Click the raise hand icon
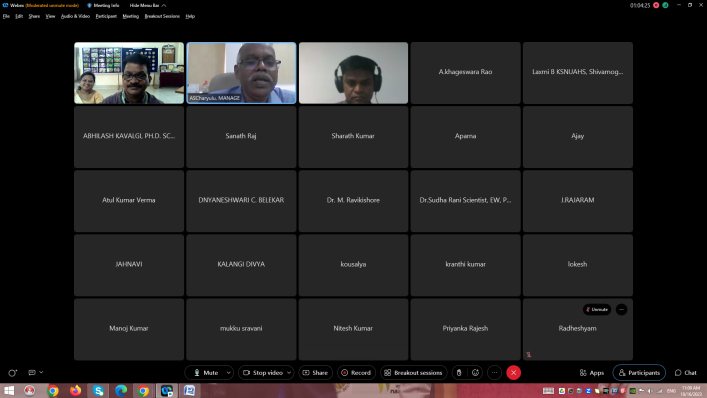707x398 pixels. 459,373
